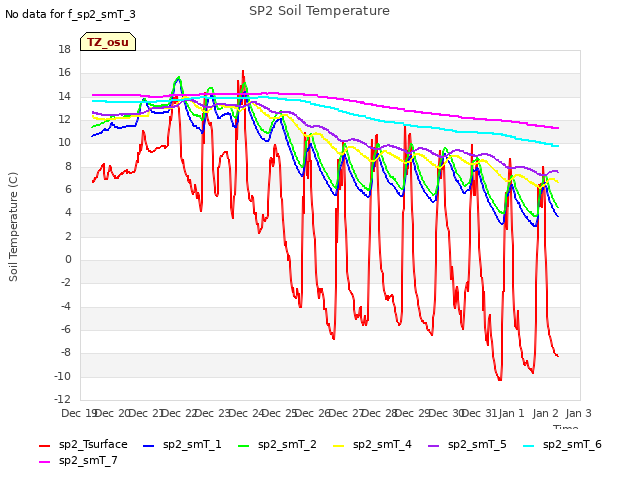Click the Soil Temperature (C) axis label

pyautogui.click(x=13, y=227)
